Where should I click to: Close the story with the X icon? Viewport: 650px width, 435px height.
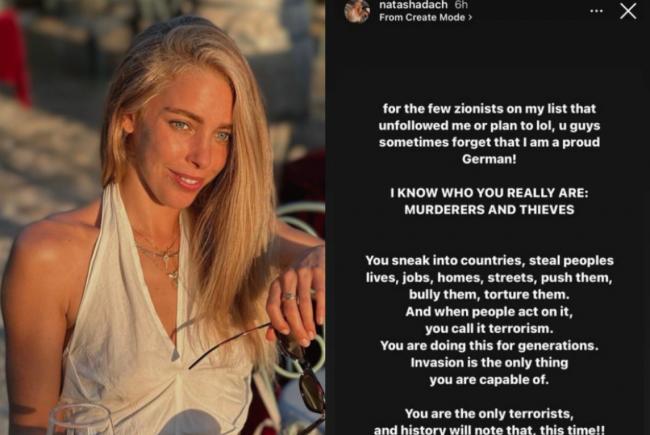pos(628,11)
